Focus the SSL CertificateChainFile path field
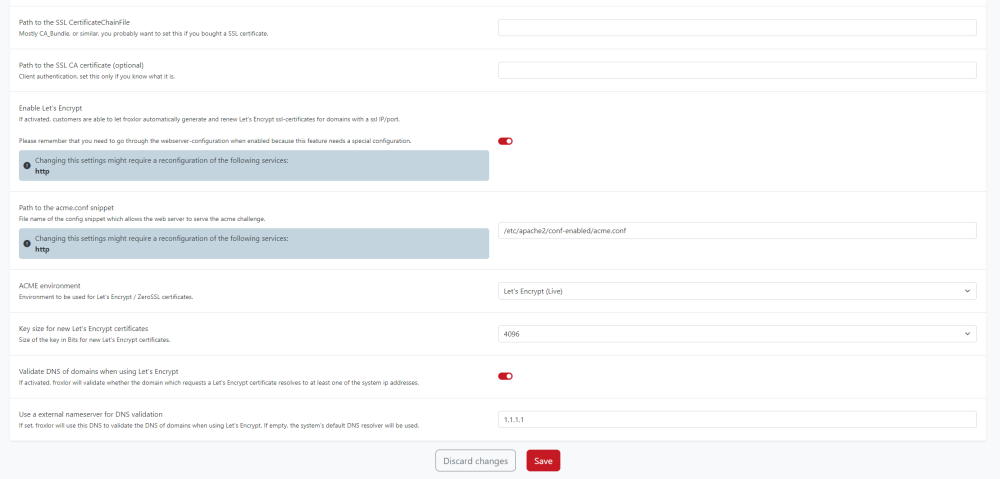The height and width of the screenshot is (479, 1000). pyautogui.click(x=737, y=28)
